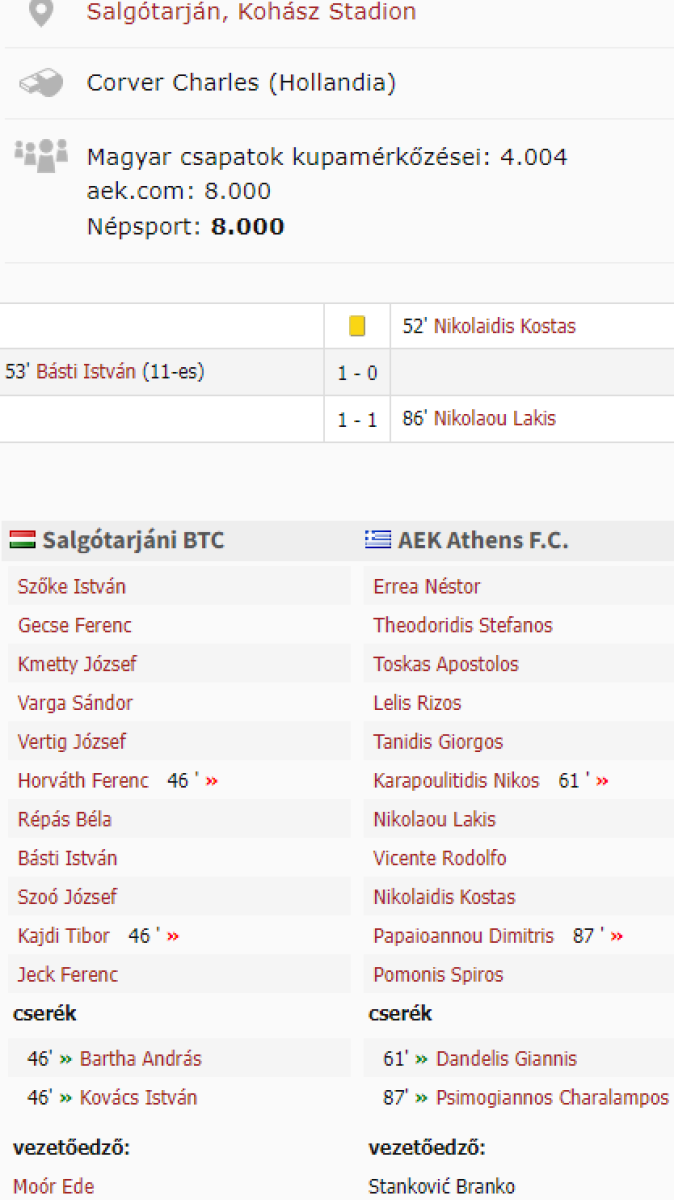Open Salgótarján, Kohász Stadion link
The width and height of the screenshot is (674, 1200).
(251, 13)
